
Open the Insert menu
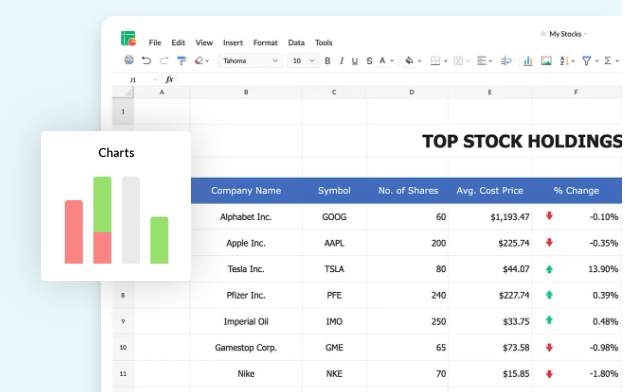pyautogui.click(x=233, y=43)
